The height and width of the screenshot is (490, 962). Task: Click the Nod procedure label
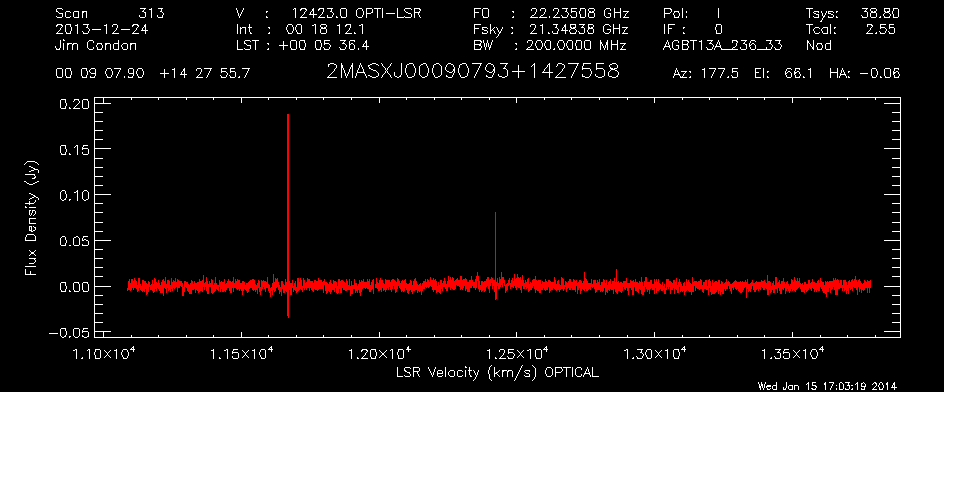818,45
